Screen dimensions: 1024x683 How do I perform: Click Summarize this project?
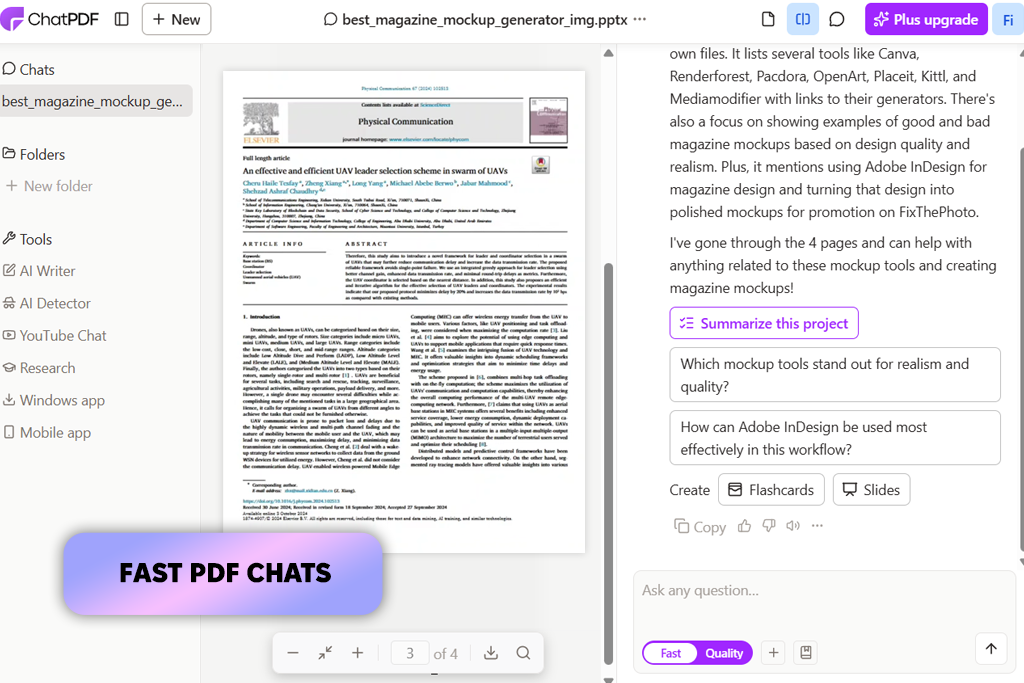[763, 323]
